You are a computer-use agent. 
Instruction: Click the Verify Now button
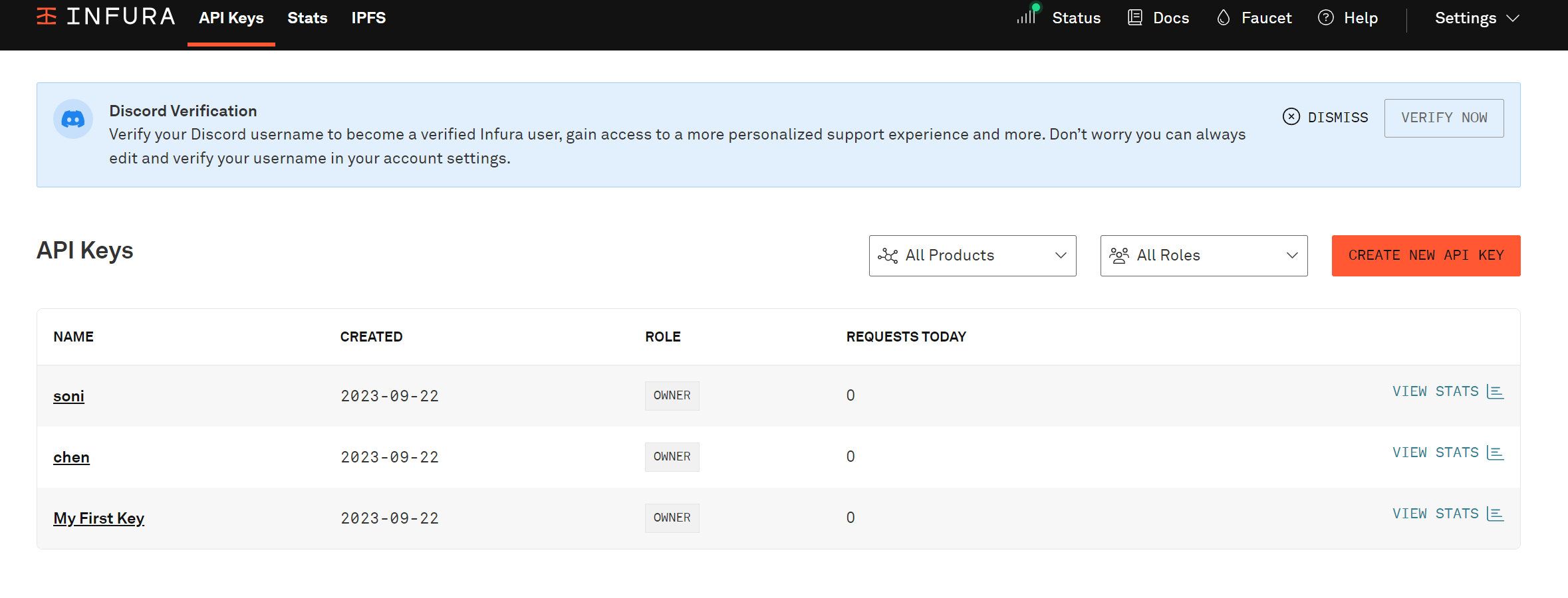point(1444,118)
